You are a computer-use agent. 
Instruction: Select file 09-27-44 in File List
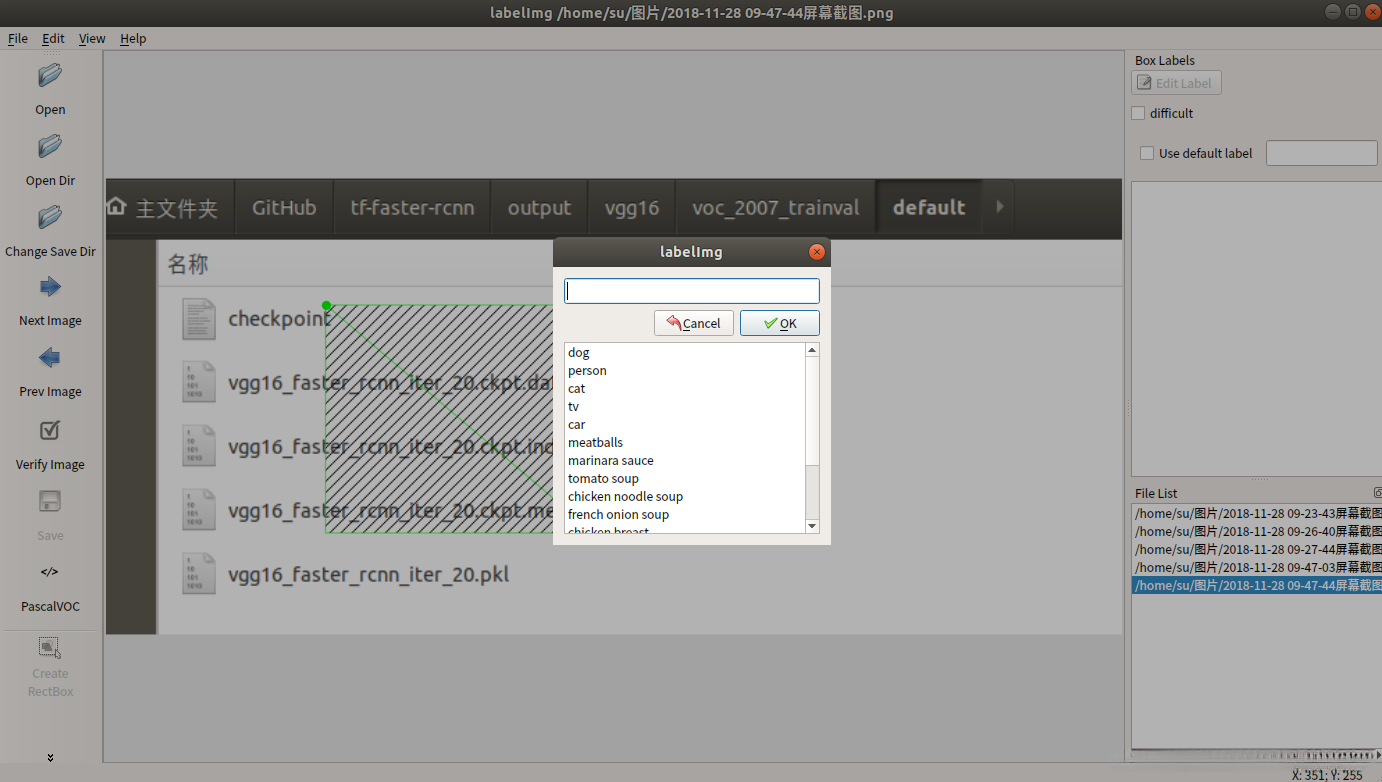pyautogui.click(x=1257, y=549)
